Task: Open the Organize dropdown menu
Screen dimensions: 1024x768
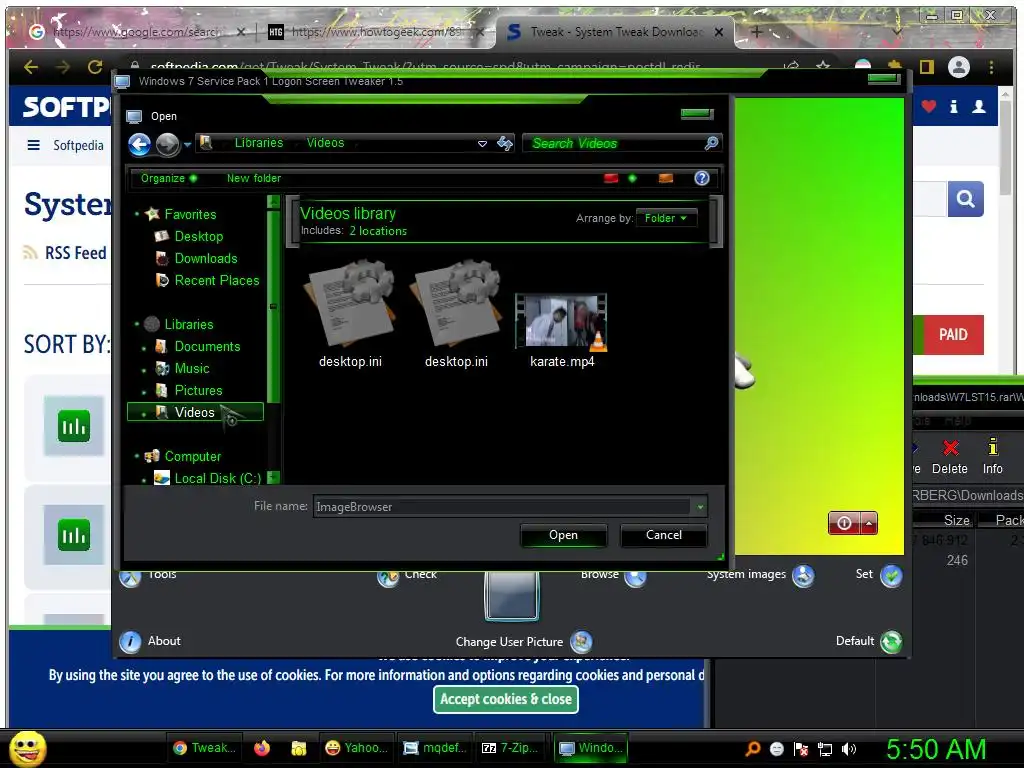Action: [x=168, y=178]
